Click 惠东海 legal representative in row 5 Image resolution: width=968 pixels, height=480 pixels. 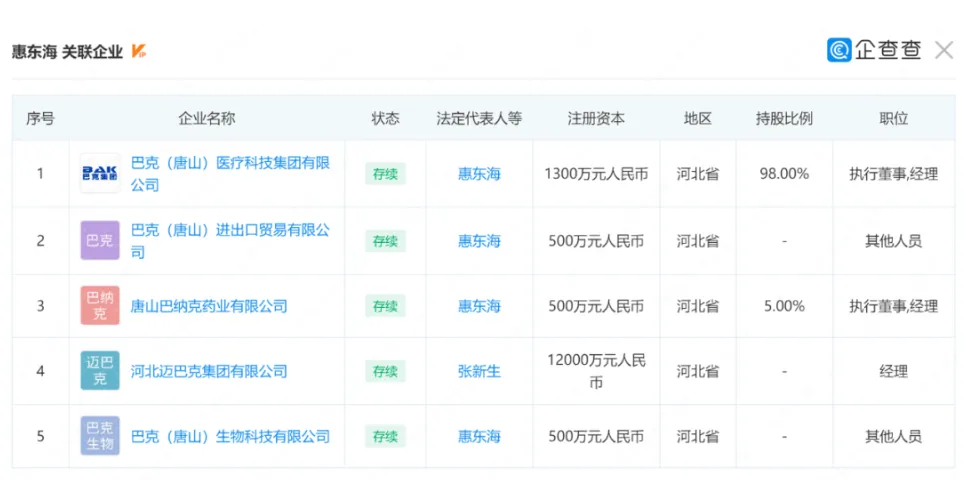click(479, 436)
